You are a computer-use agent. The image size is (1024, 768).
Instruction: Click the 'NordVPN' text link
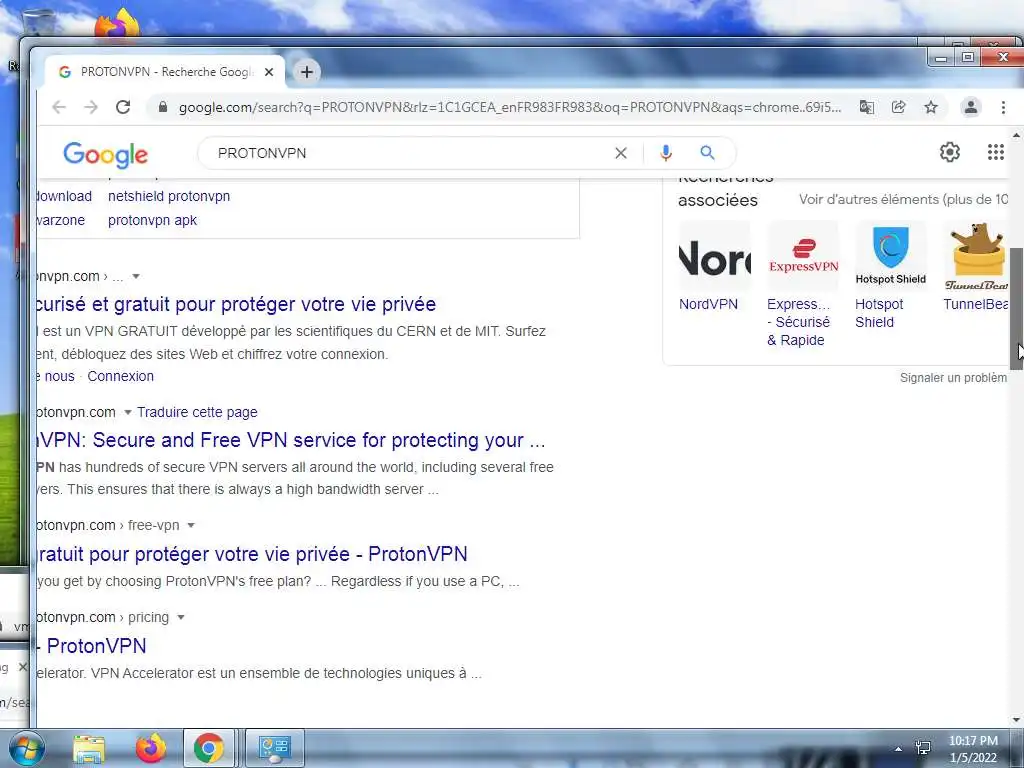708,304
